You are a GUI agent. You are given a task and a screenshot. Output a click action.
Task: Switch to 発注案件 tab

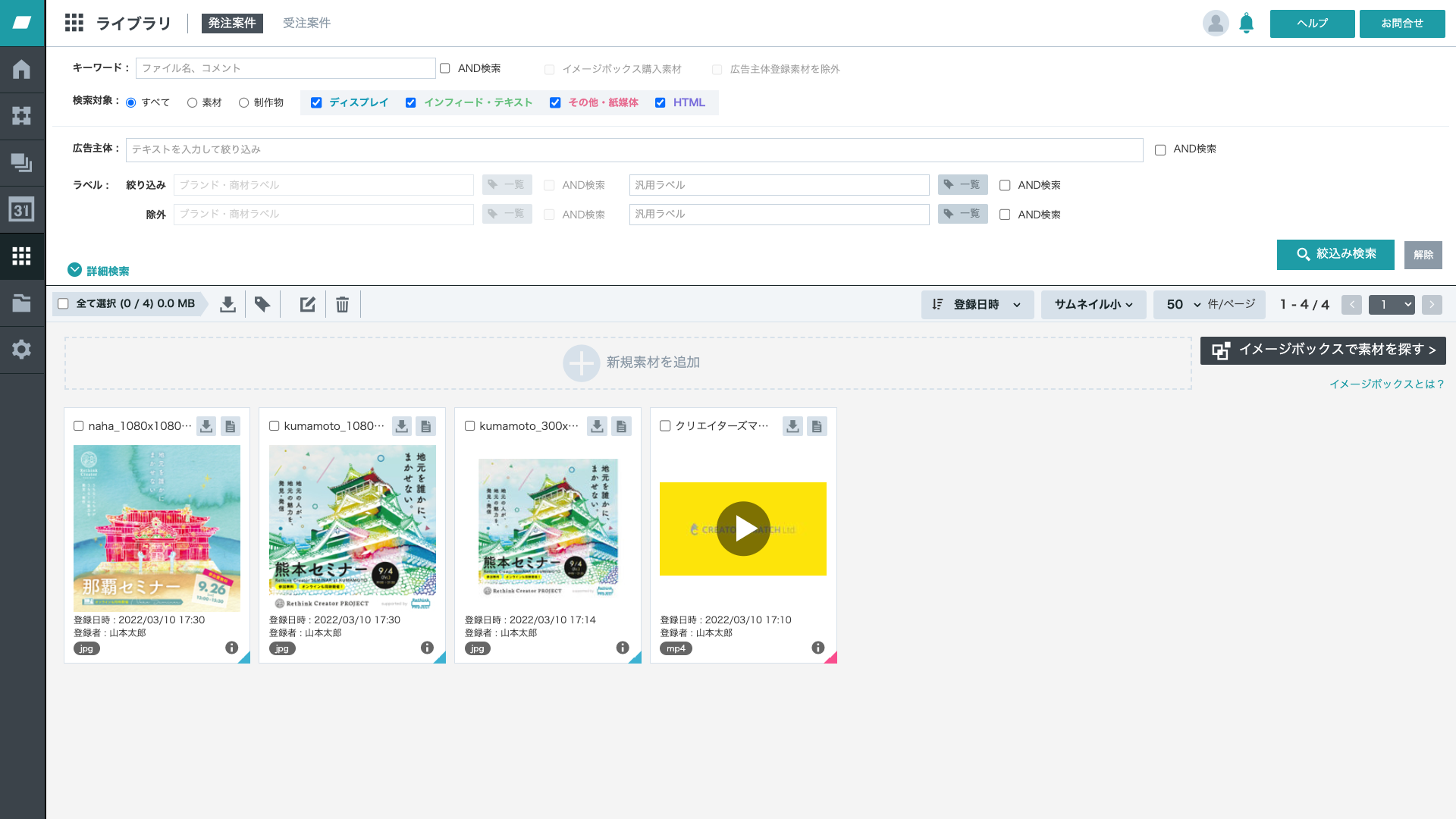(232, 24)
